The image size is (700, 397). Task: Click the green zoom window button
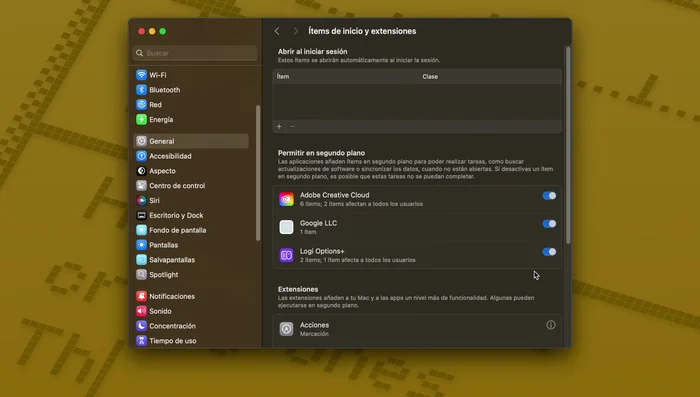coord(163,31)
